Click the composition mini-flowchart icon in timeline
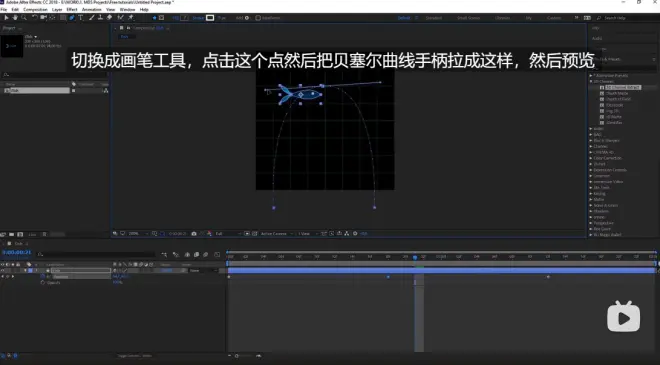The height and width of the screenshot is (365, 660). [x=164, y=255]
